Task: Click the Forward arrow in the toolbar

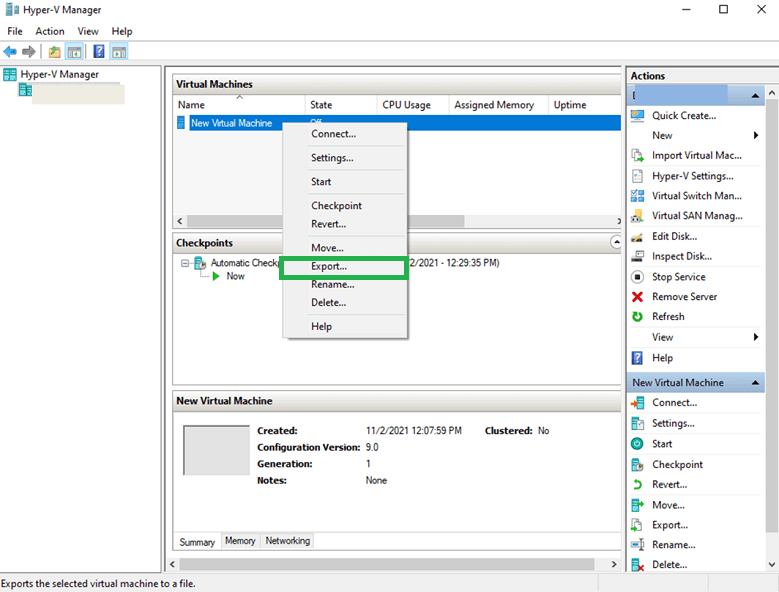Action: [x=29, y=51]
